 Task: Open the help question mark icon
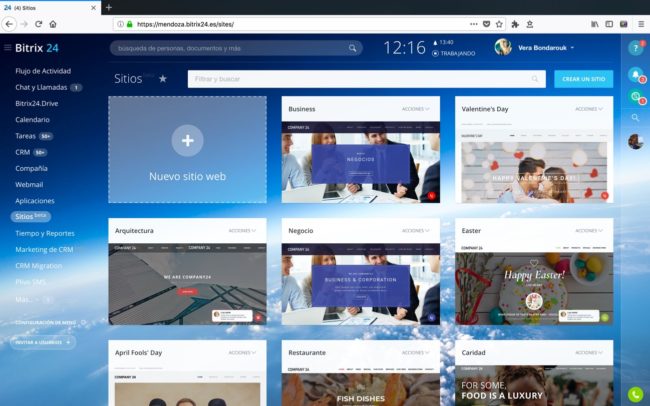tap(635, 48)
